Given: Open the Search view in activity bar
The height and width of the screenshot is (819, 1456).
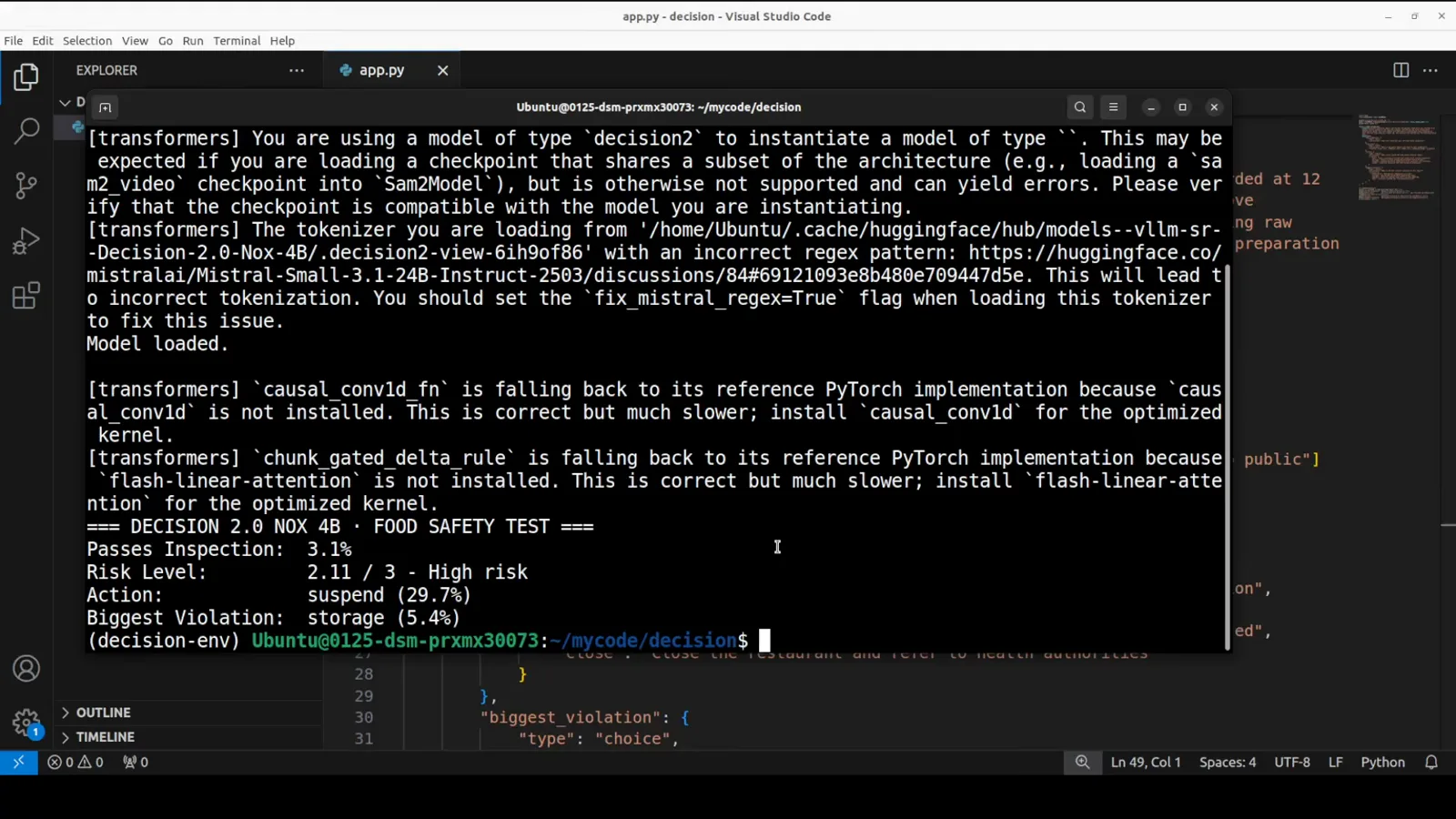Looking at the screenshot, I should 26,132.
